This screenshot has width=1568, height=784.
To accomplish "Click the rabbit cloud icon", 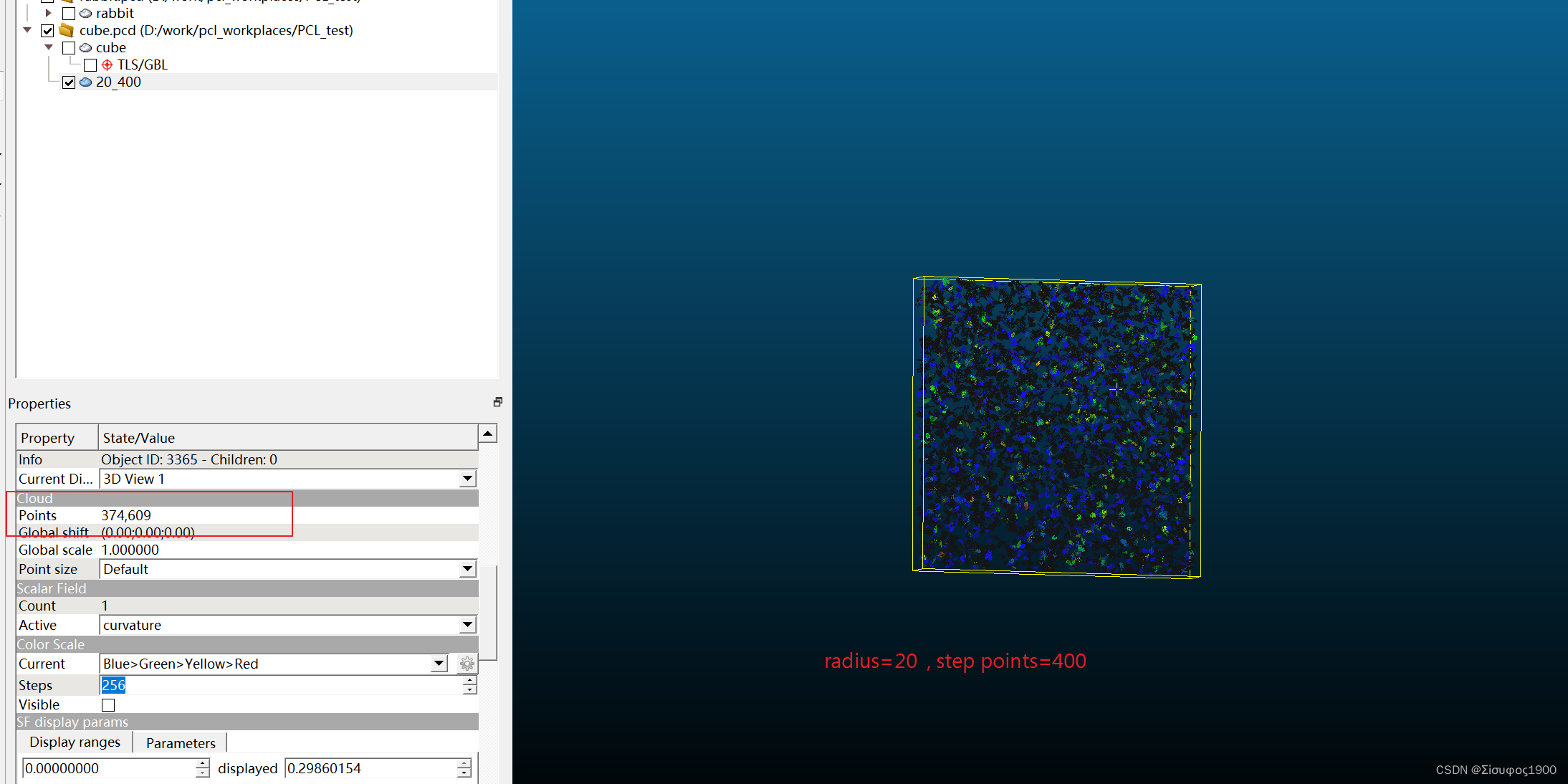I will [x=85, y=14].
